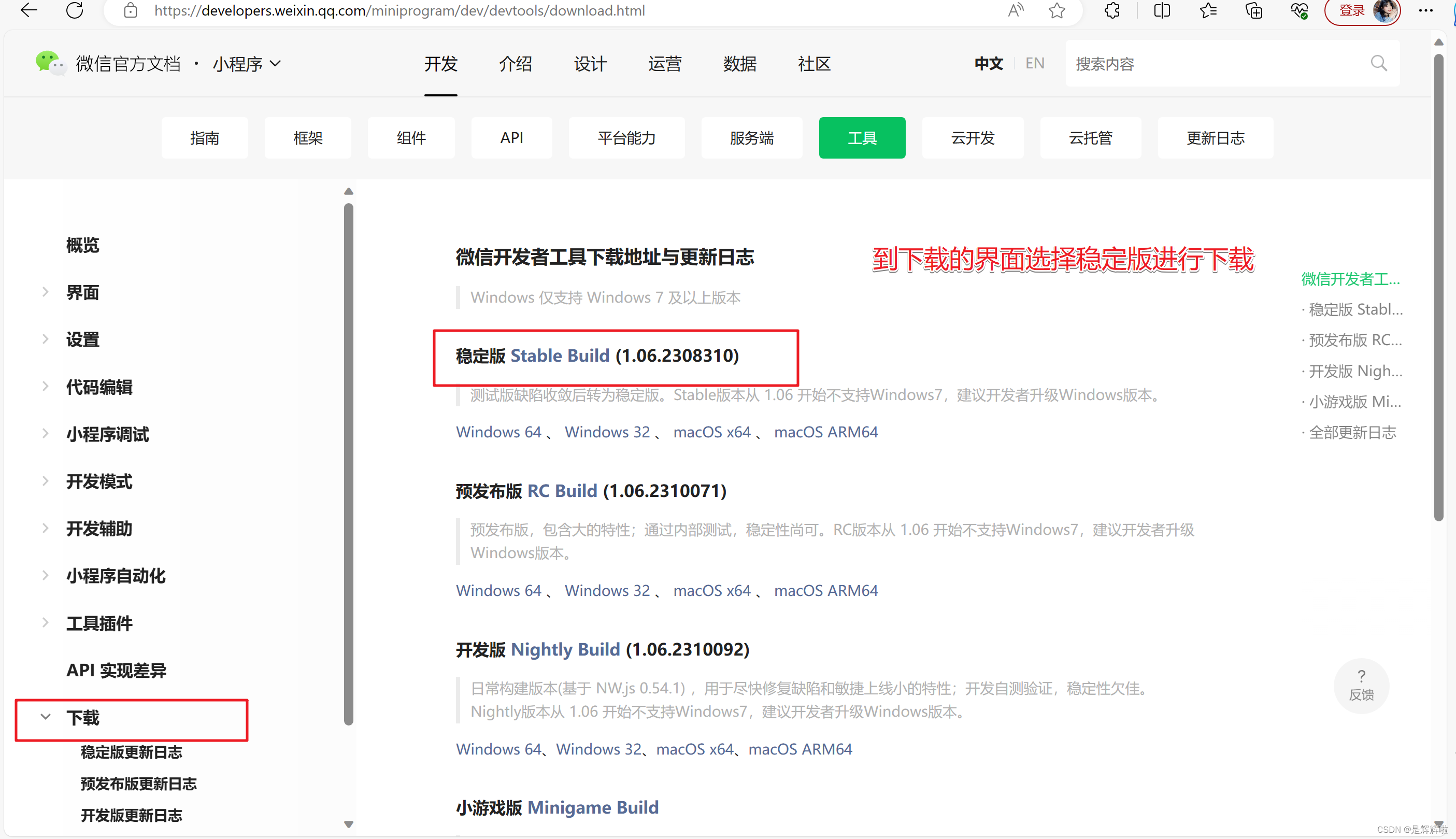Toggle split screen view icon

(x=1162, y=10)
